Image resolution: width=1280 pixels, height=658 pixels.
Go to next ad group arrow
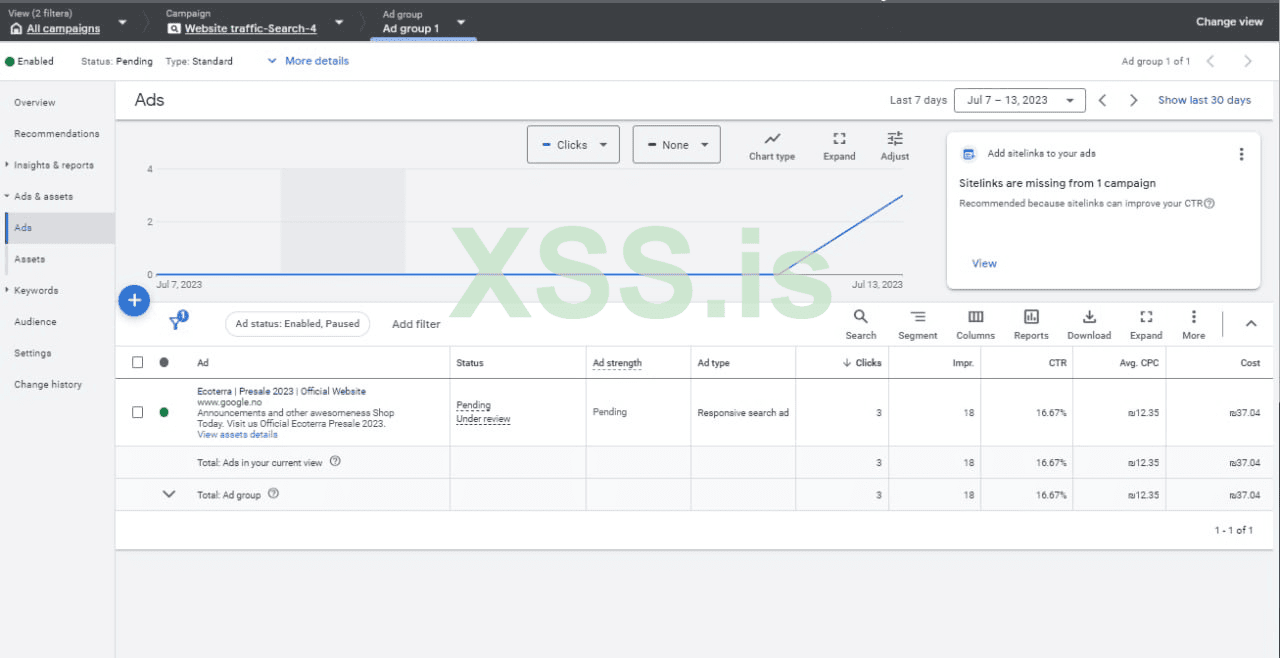[x=1247, y=61]
